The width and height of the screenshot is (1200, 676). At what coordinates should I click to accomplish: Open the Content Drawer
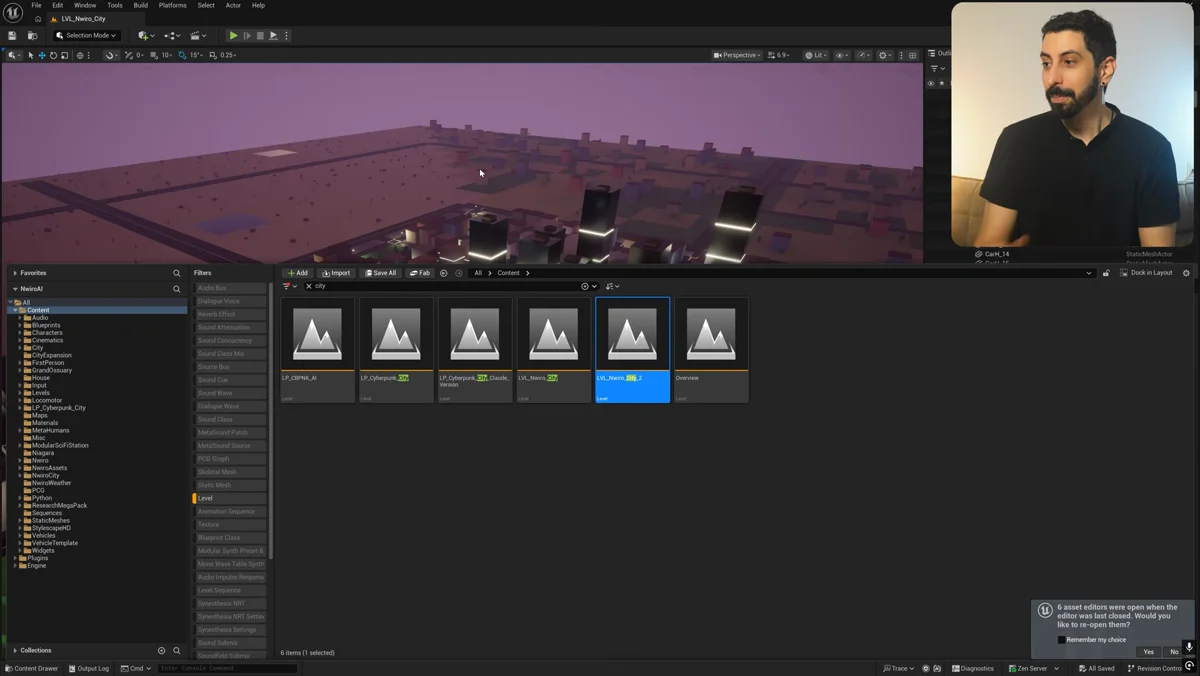tap(32, 668)
